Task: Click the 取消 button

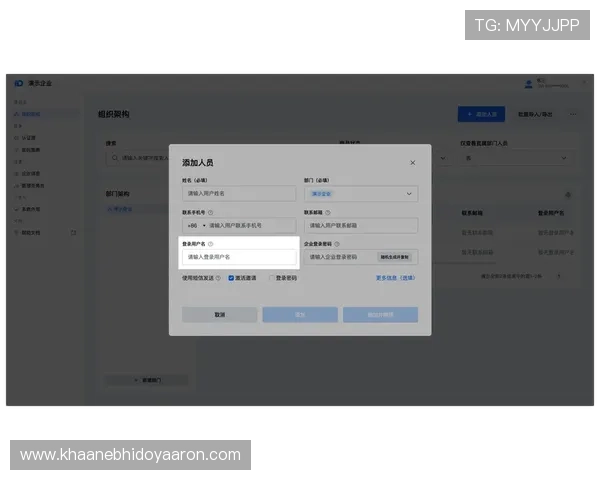Action: coord(219,314)
